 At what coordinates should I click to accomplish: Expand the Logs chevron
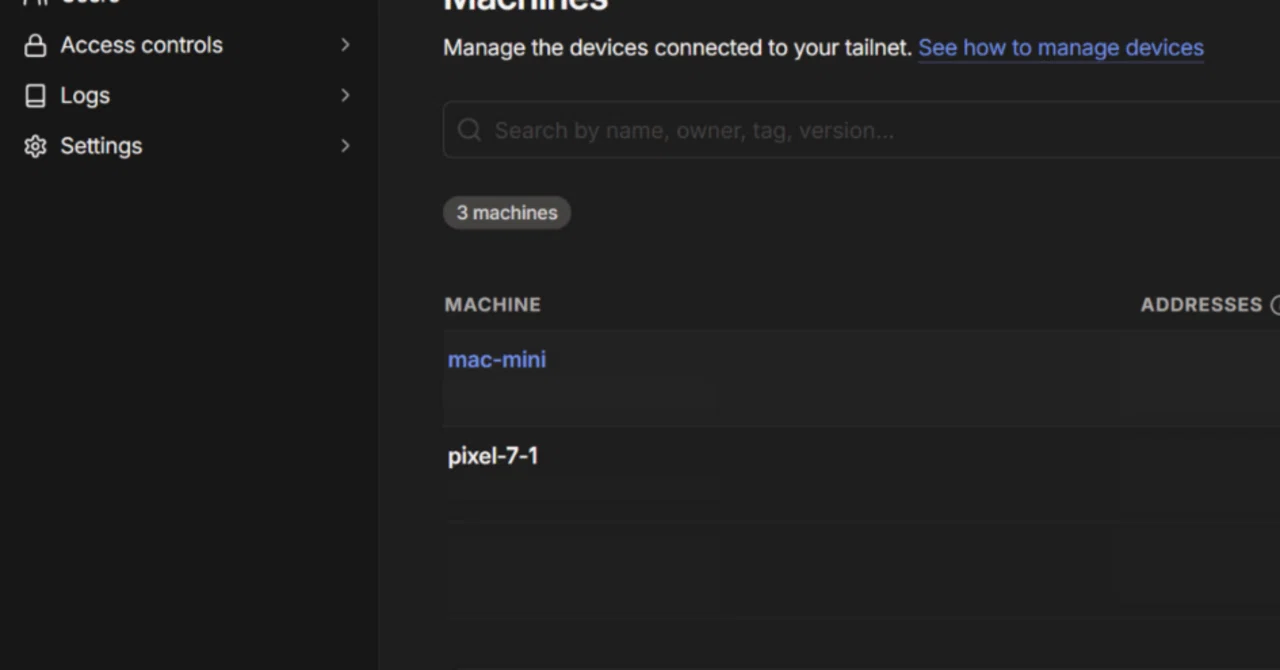[x=345, y=95]
